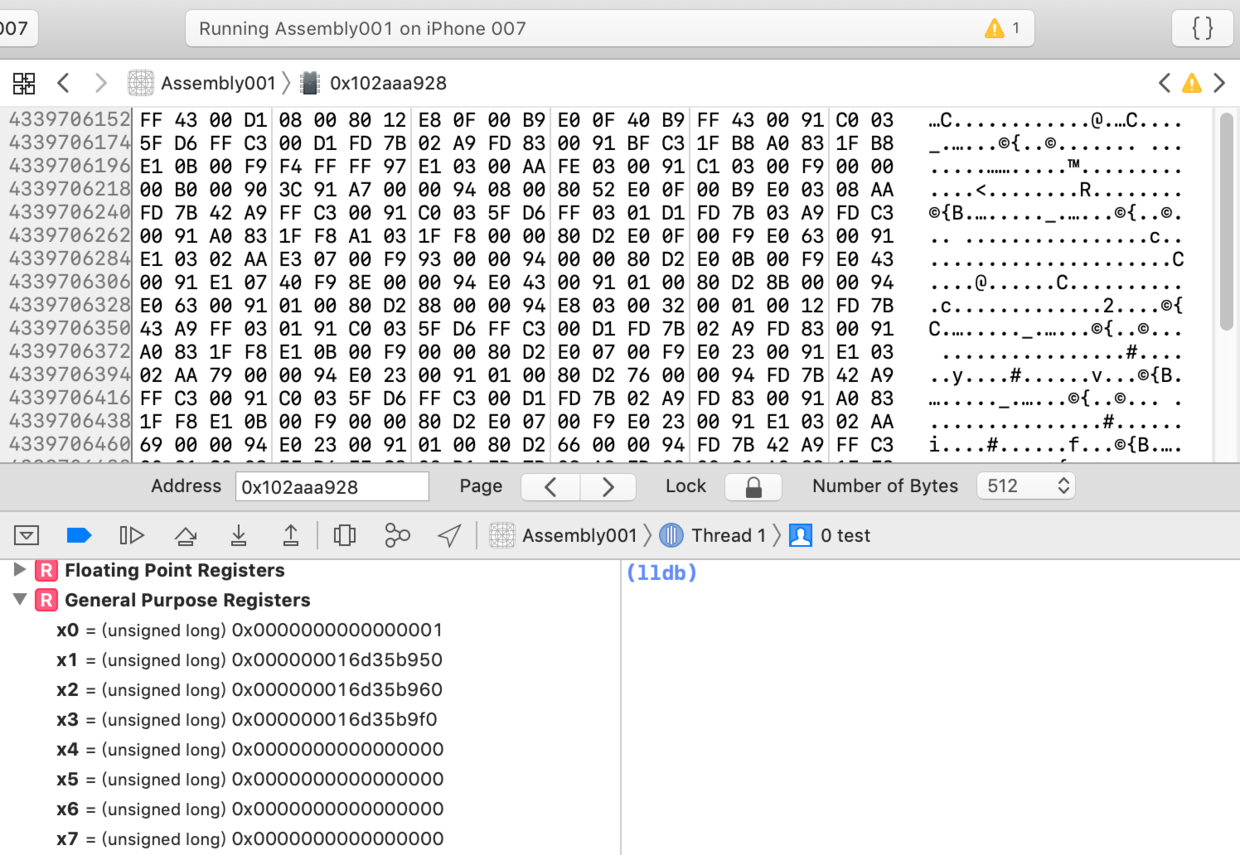
Task: Click the yellow warning icon in jump bar
Action: (x=1191, y=83)
